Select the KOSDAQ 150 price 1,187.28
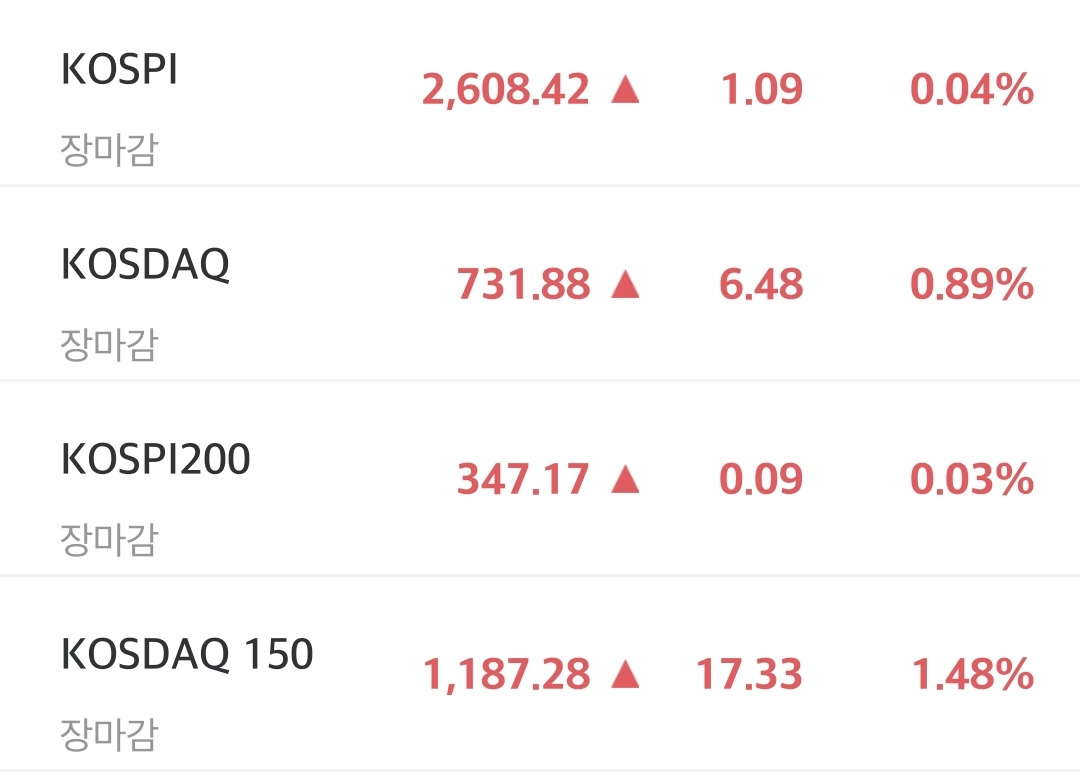 coord(506,675)
